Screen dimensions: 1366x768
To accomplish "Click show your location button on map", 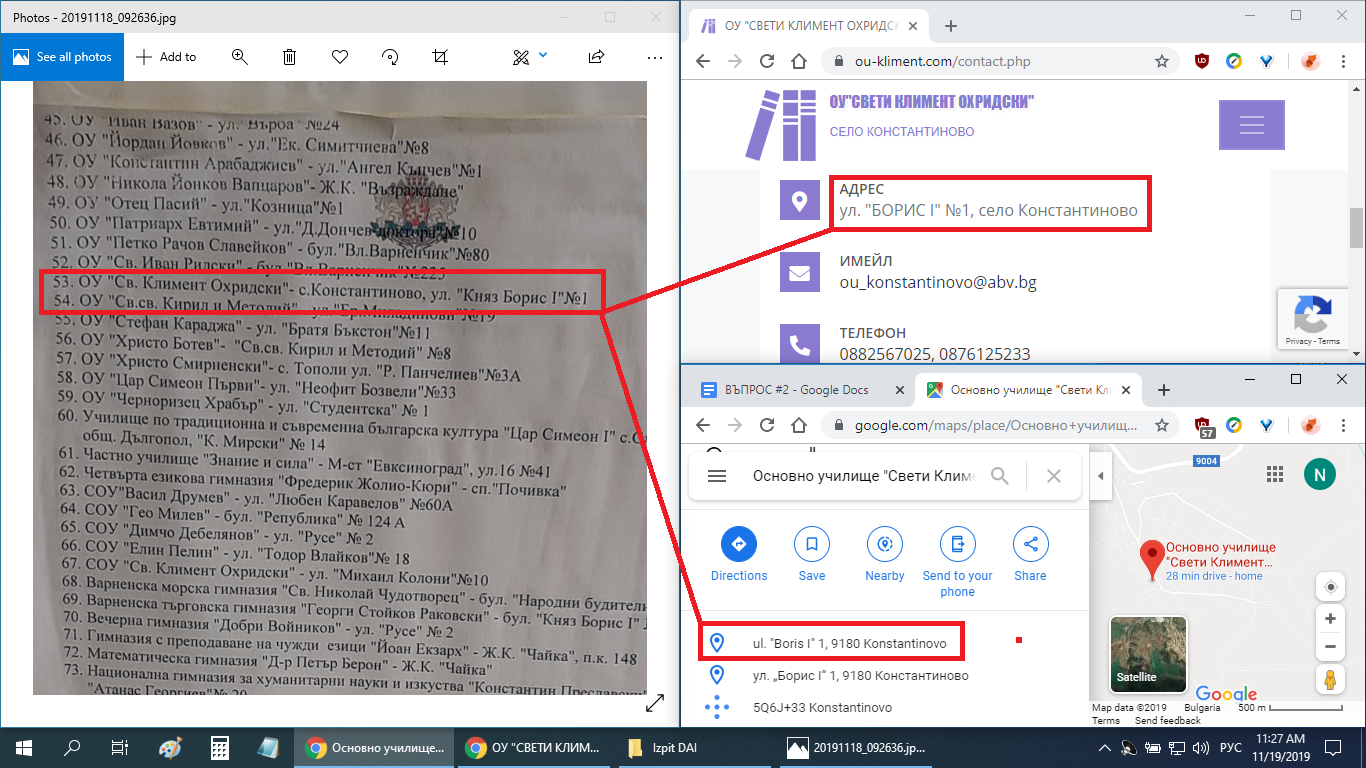I will pyautogui.click(x=1330, y=587).
